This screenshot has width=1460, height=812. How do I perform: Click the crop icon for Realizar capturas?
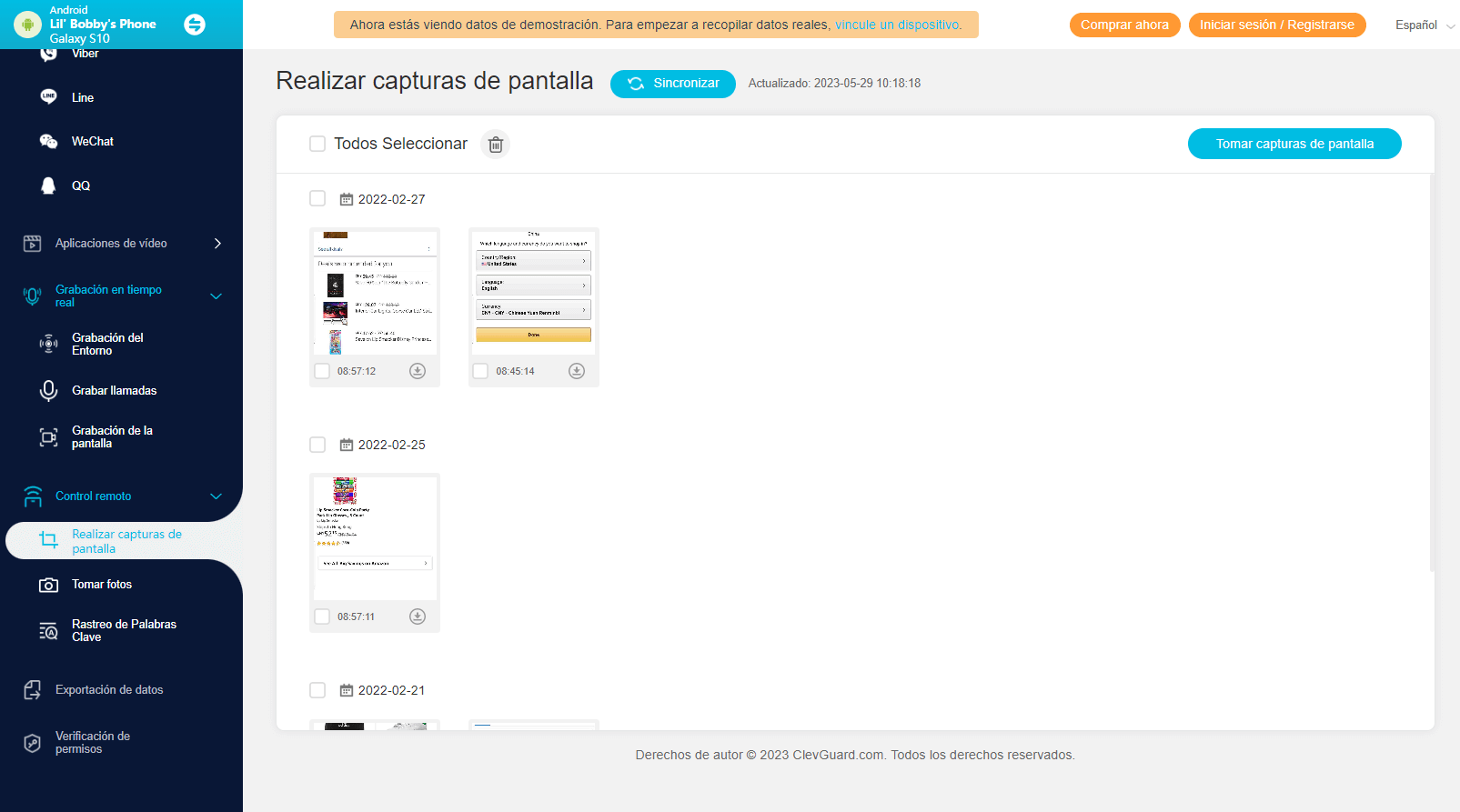(x=49, y=541)
